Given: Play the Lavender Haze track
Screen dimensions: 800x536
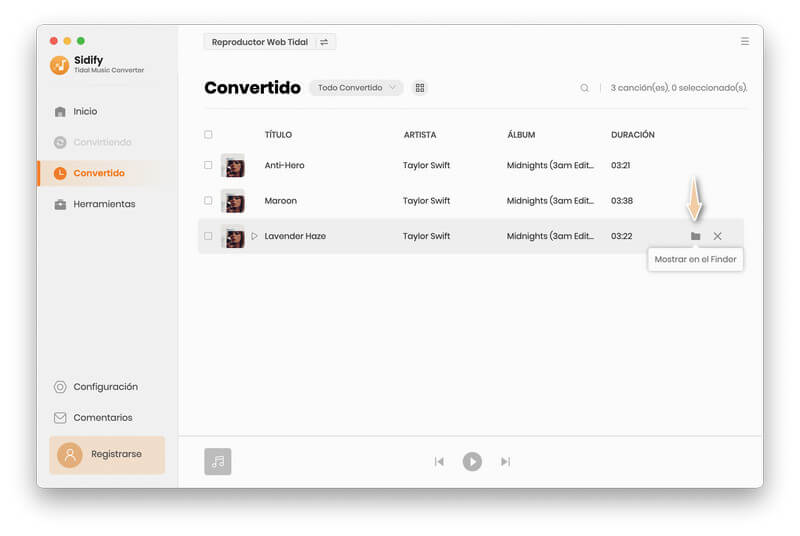Looking at the screenshot, I should pos(254,236).
